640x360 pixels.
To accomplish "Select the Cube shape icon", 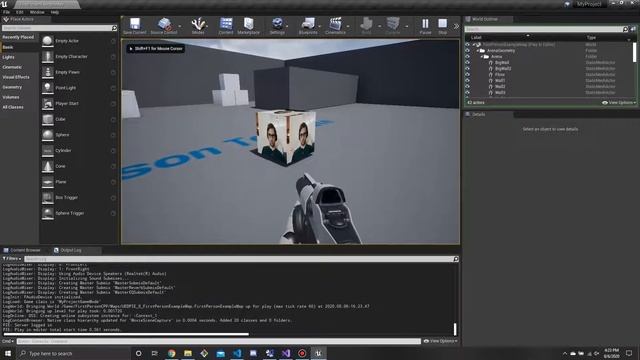I will tap(48, 119).
